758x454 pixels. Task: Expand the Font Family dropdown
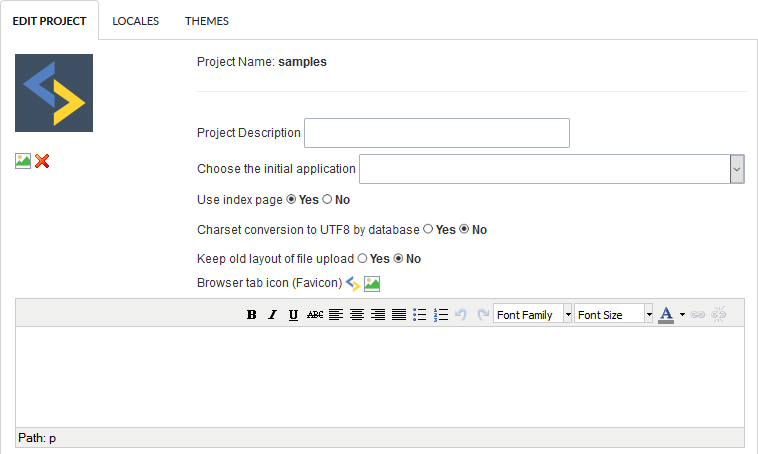tap(568, 315)
